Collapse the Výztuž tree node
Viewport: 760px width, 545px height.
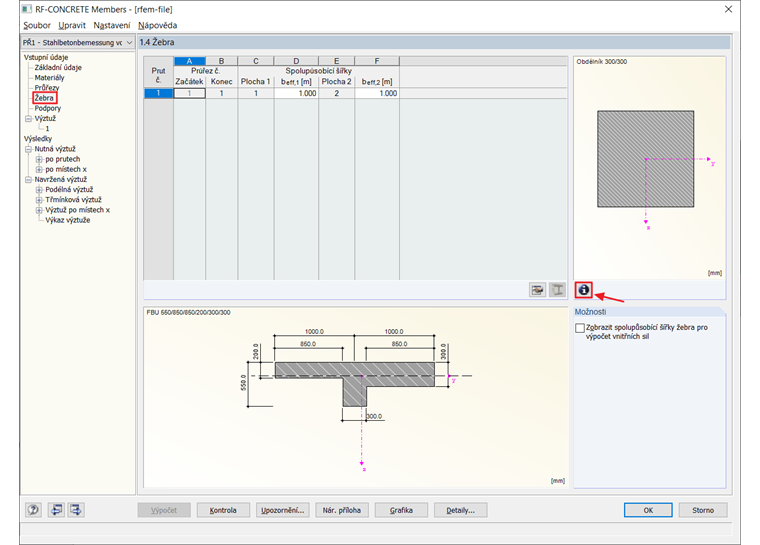(x=28, y=118)
